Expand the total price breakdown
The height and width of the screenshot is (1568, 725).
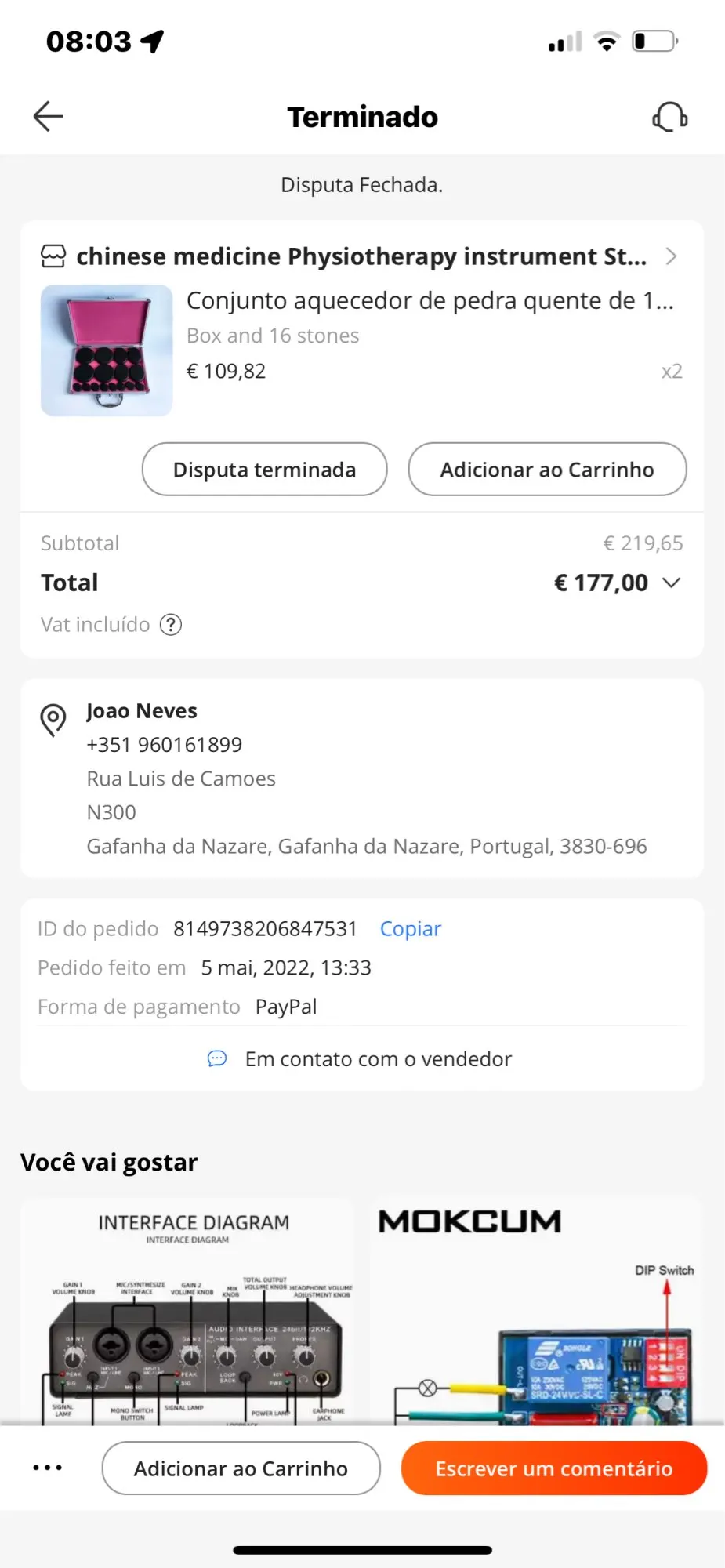click(672, 583)
